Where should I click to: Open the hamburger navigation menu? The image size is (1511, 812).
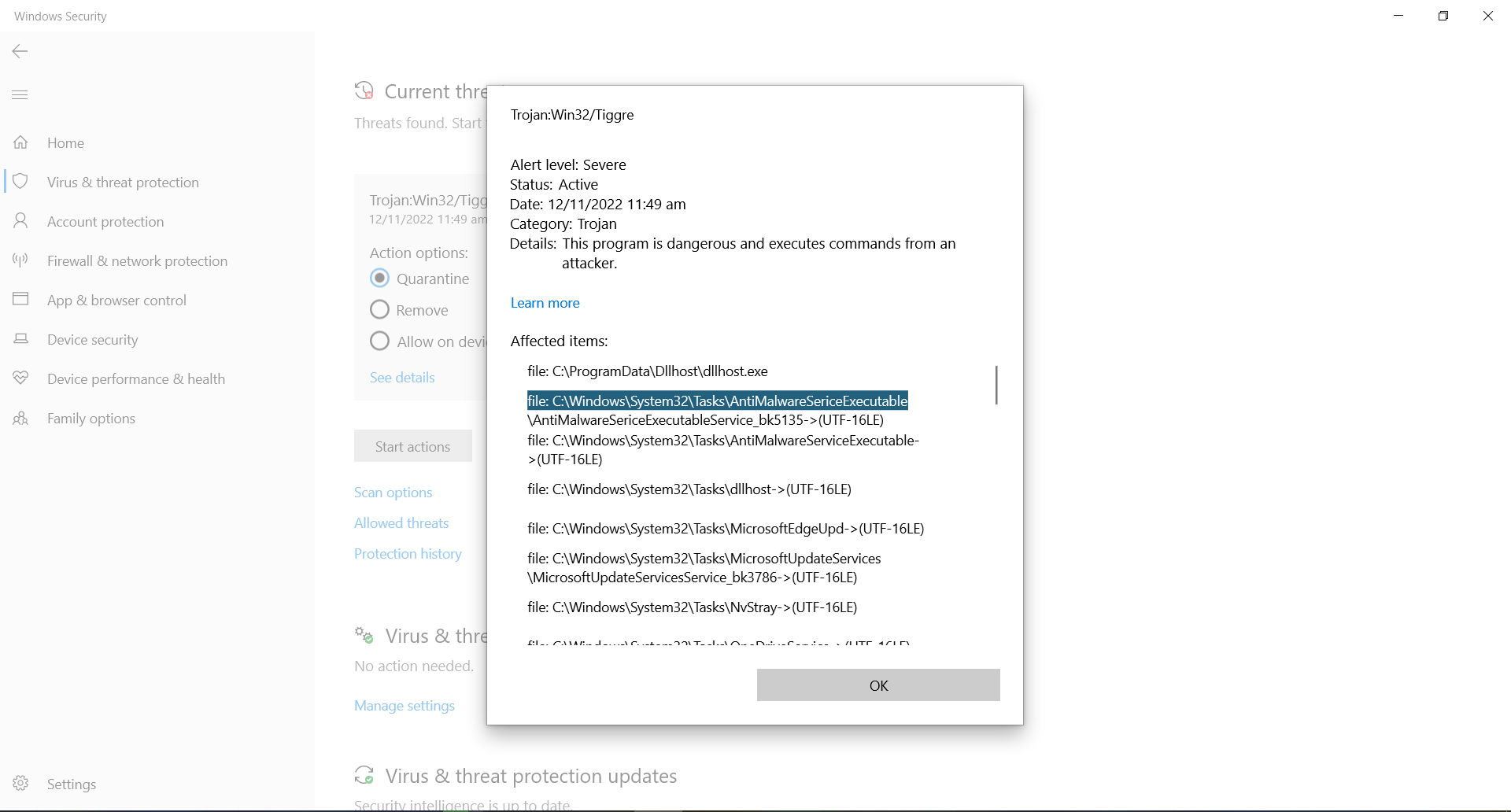[20, 95]
